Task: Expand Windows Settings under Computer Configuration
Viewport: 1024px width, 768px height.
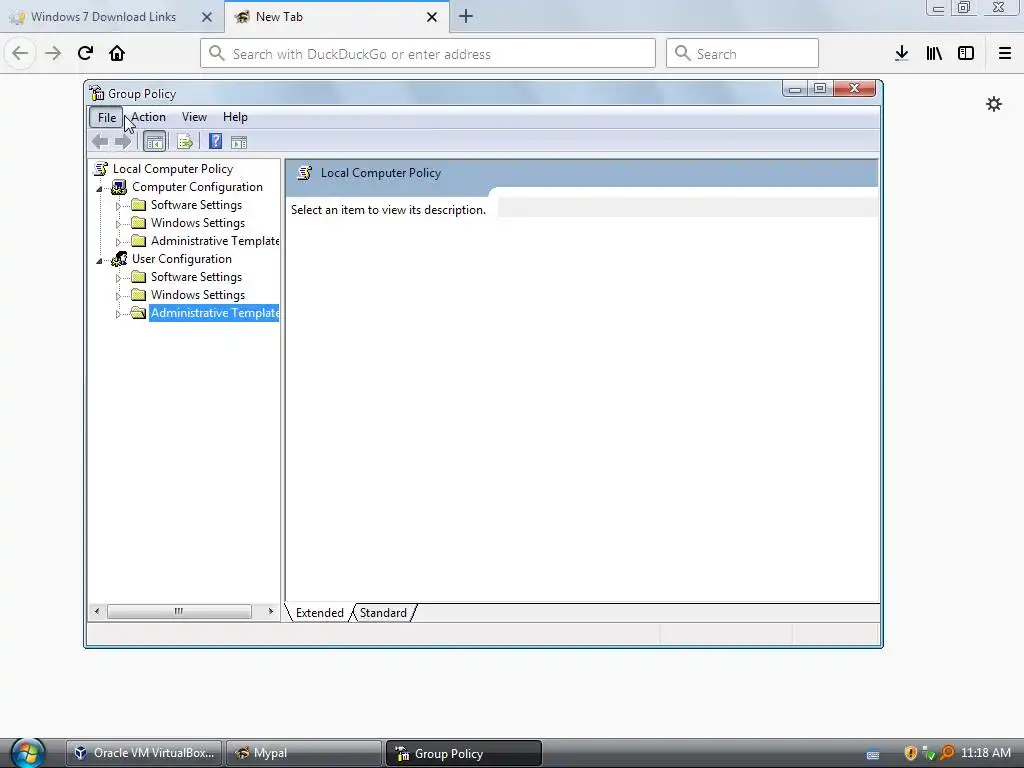Action: [118, 224]
